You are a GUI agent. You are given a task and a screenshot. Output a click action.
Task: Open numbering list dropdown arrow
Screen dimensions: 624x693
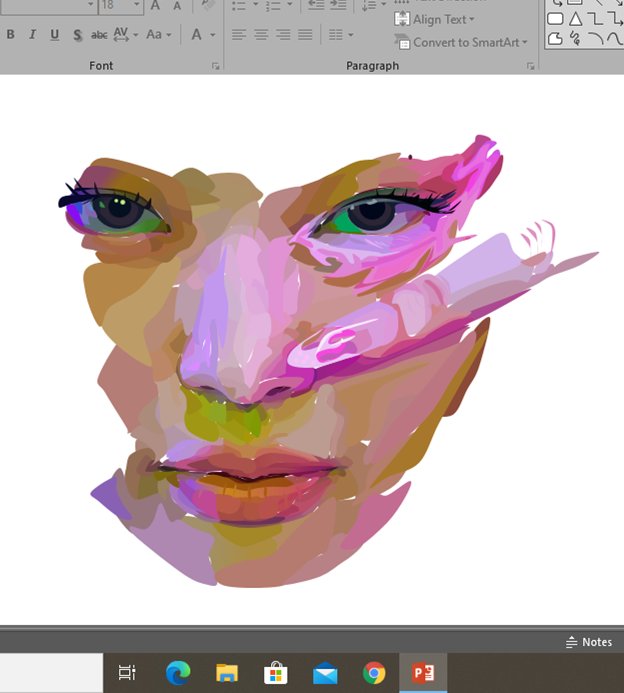coord(290,5)
